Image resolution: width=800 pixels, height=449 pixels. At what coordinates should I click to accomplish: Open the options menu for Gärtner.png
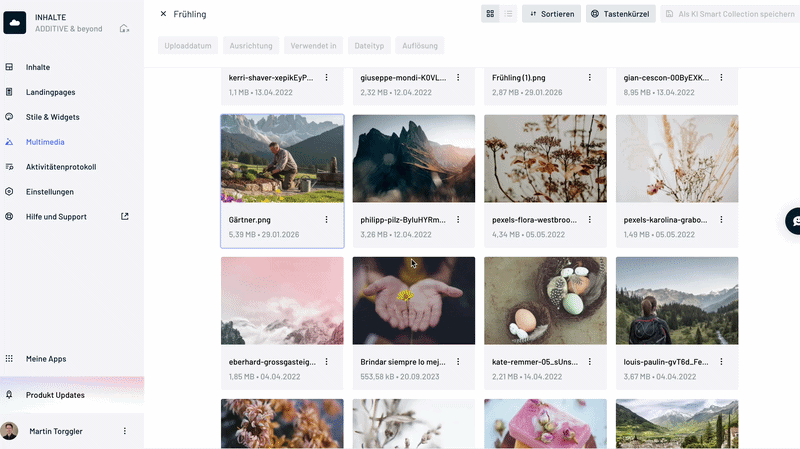[327, 219]
